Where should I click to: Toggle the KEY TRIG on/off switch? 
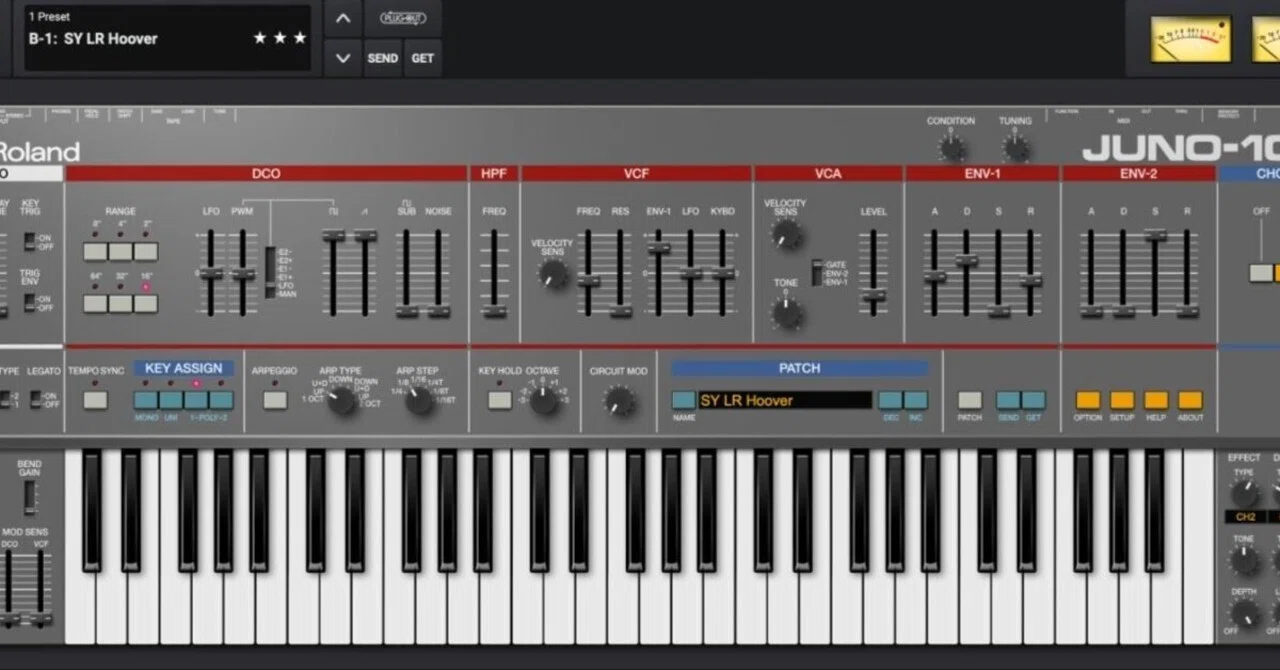[x=30, y=241]
